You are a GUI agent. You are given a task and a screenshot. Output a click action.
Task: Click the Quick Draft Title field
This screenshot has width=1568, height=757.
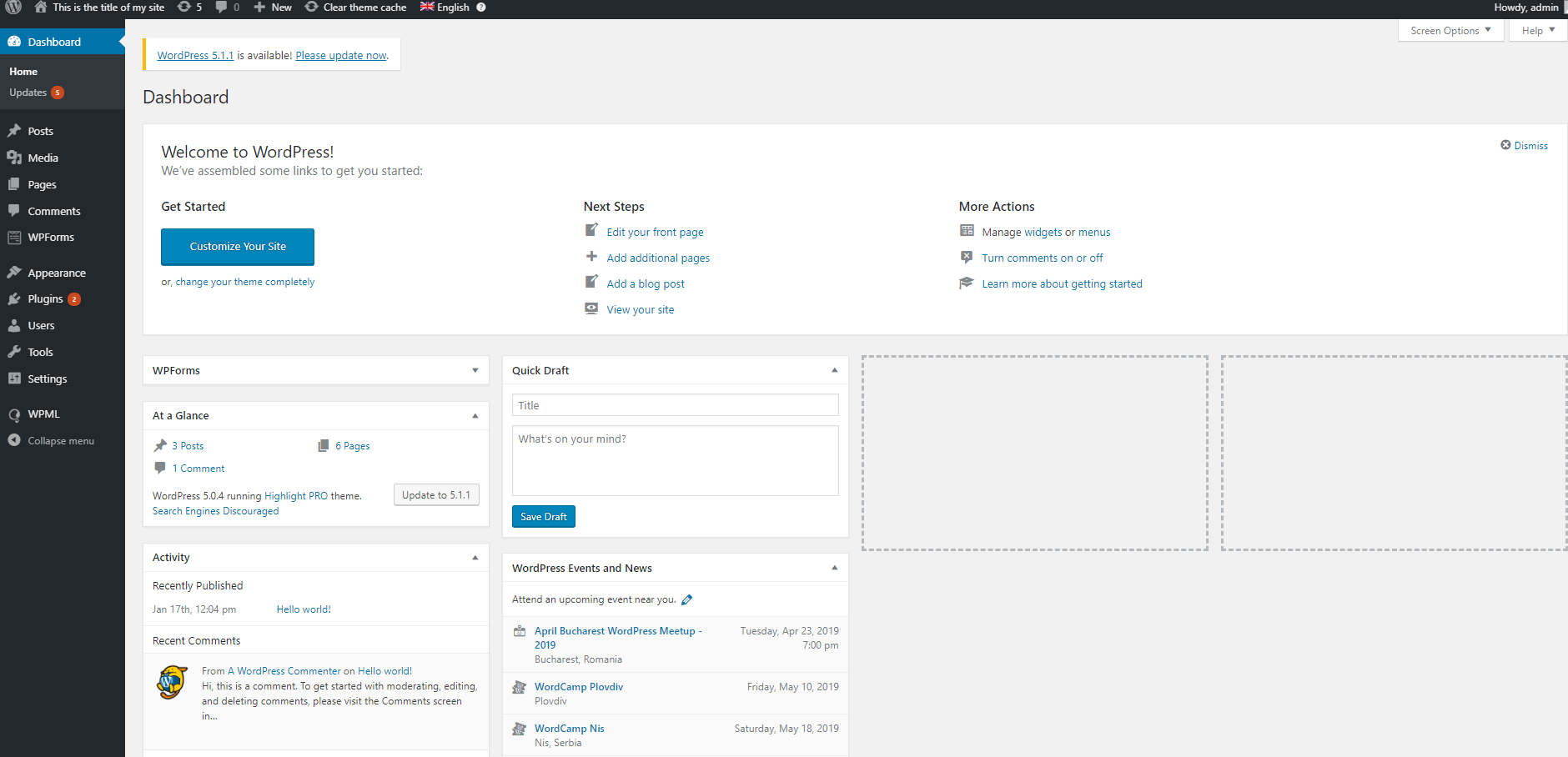(675, 405)
